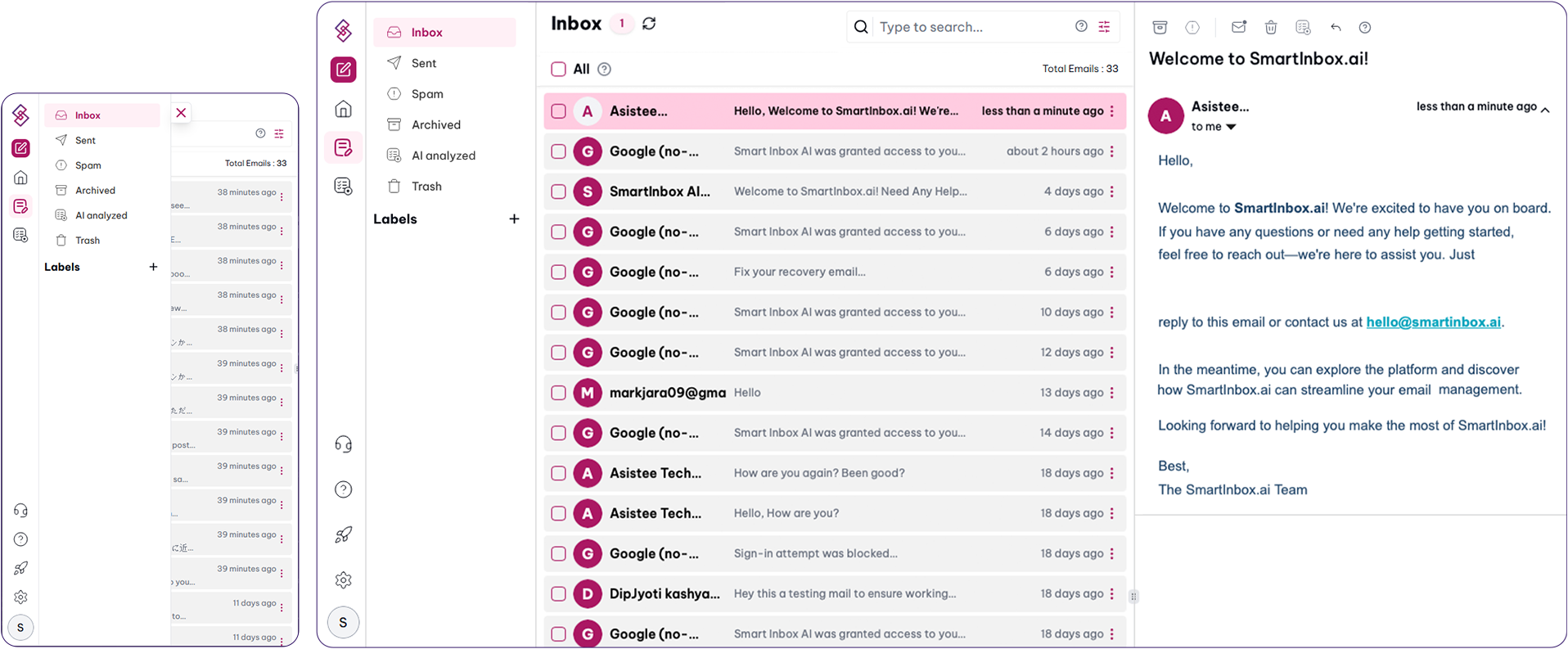Open options for markjara09 email

[x=1111, y=393]
